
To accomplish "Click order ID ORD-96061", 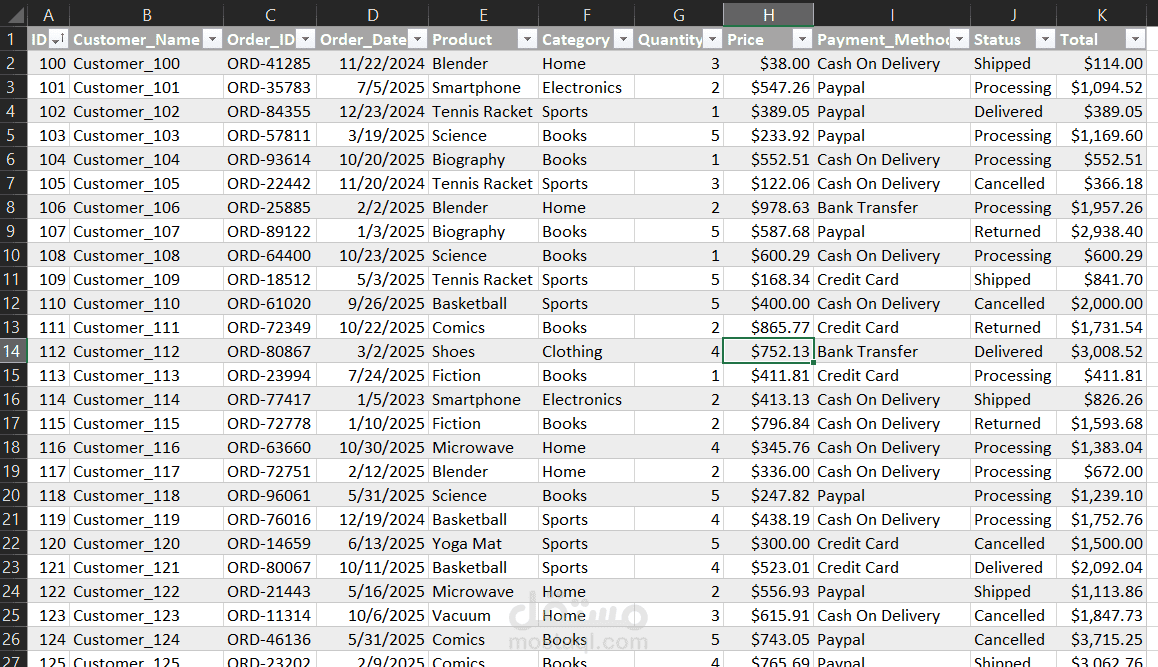I will point(270,496).
